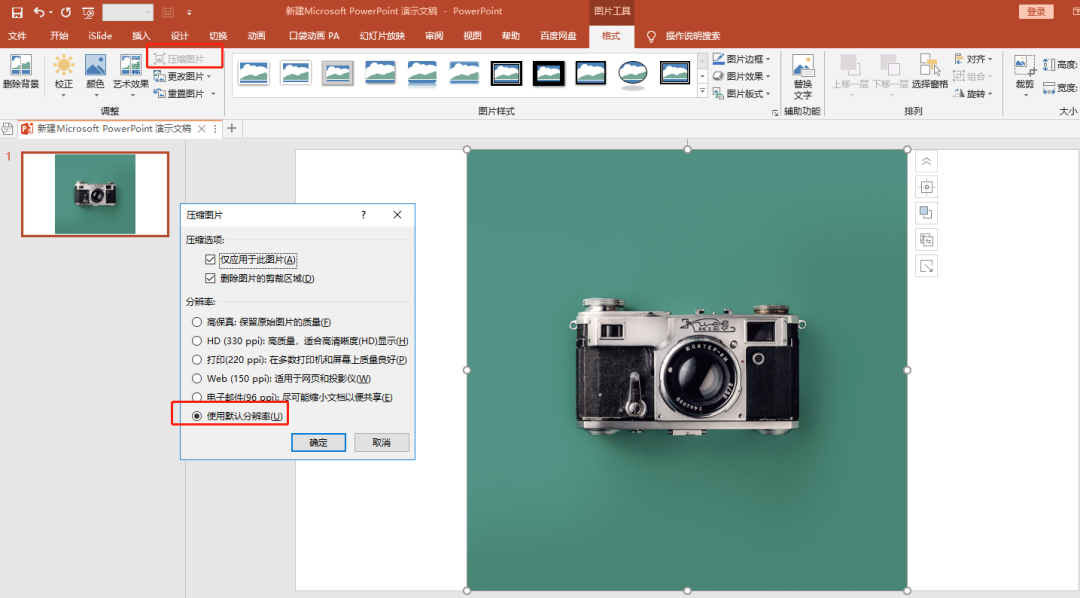The image size is (1080, 598).
Task: Apply an Artistic Effect (艺术效果)
Action: pyautogui.click(x=130, y=70)
